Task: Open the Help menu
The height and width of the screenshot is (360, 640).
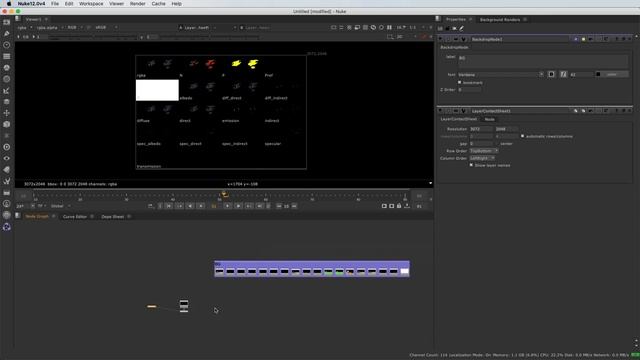Action: (x=176, y=4)
